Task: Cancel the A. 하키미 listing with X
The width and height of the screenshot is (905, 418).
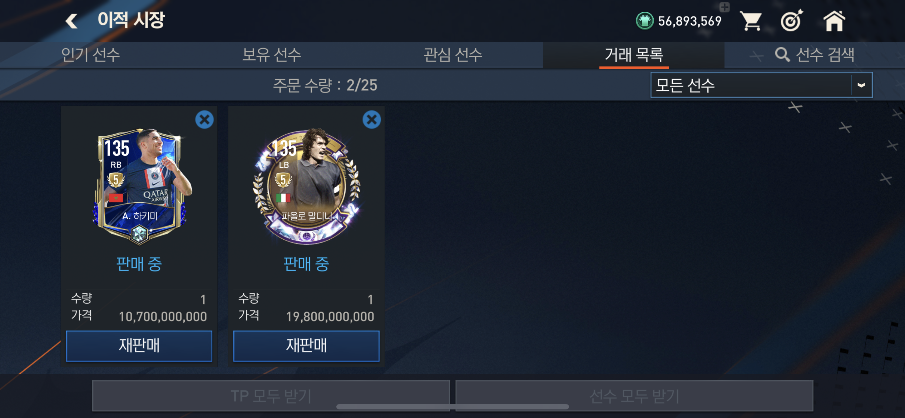Action: click(x=204, y=120)
